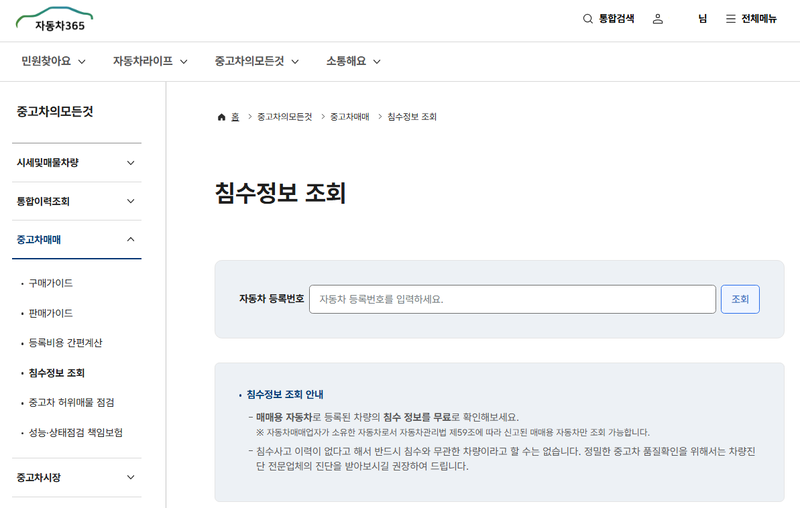The image size is (800, 508).
Task: Click 중고차매매 breadcrumb link
Action: coord(349,117)
